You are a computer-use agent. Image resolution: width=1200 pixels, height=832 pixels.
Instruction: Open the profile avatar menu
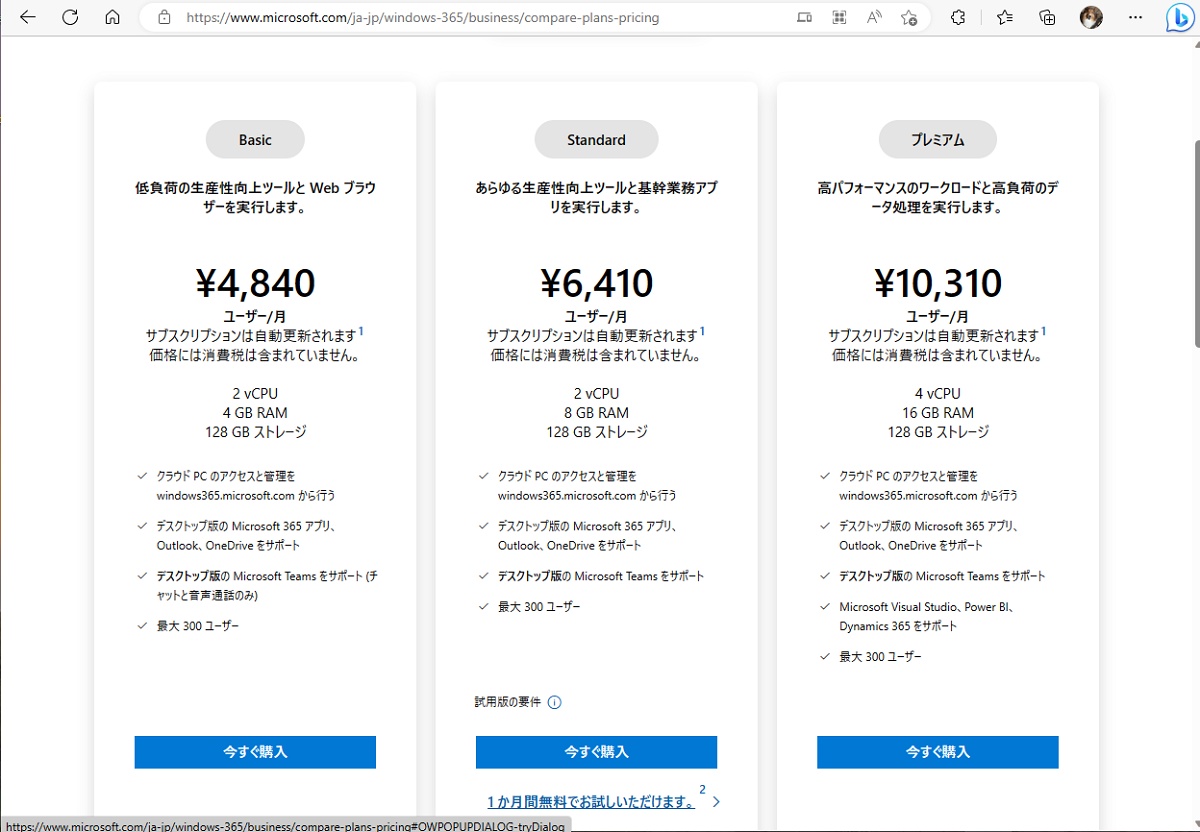click(1091, 17)
